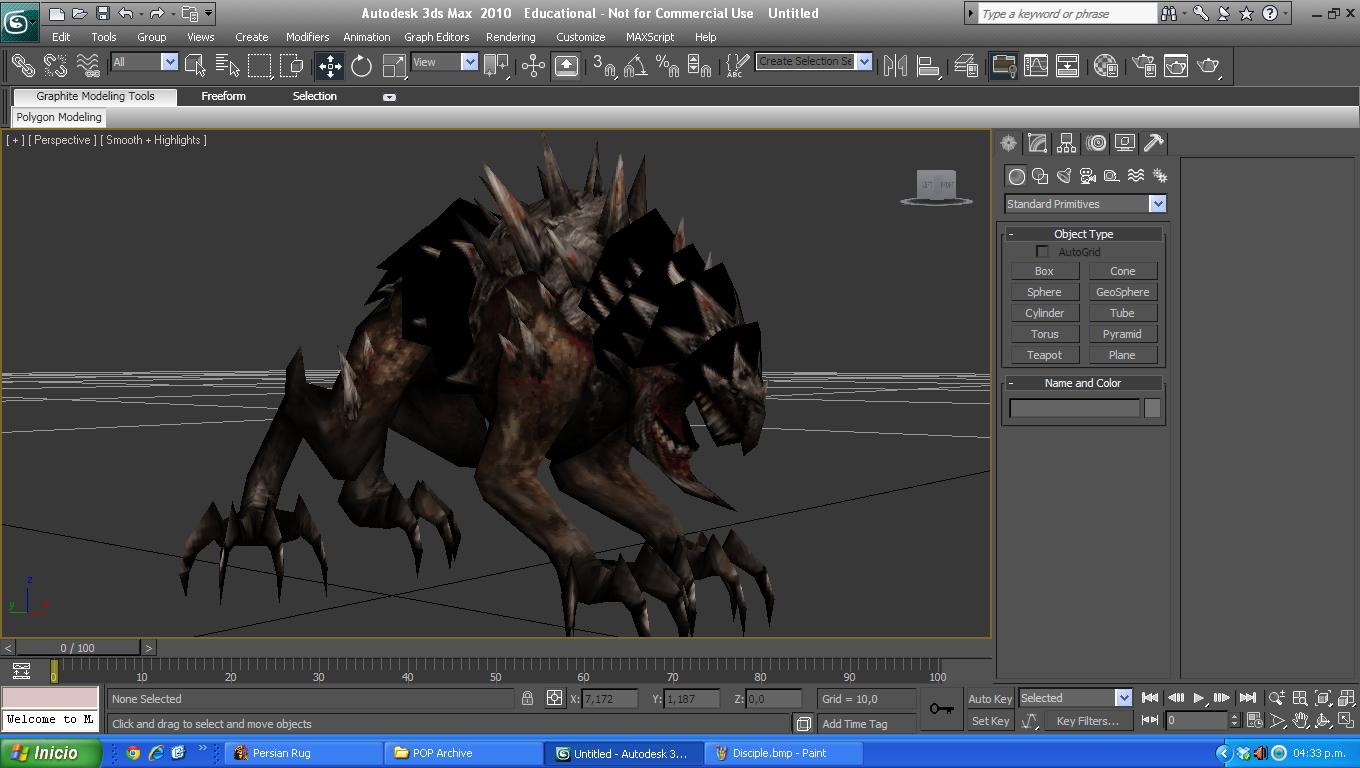Screen dimensions: 1360x768
Task: Enable the AutoGrid checkbox
Action: (1042, 252)
